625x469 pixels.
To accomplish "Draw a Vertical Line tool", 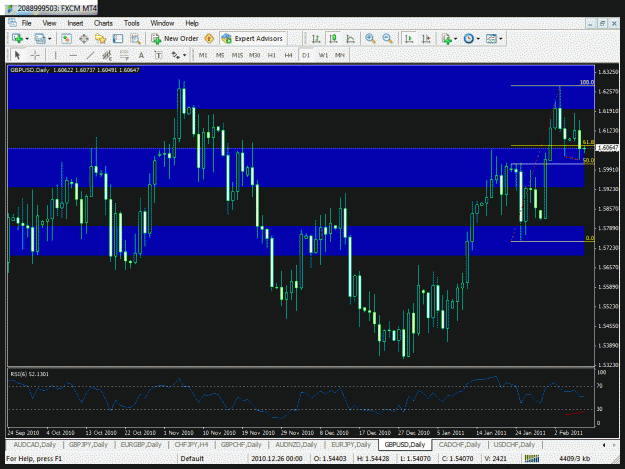I will (55, 55).
